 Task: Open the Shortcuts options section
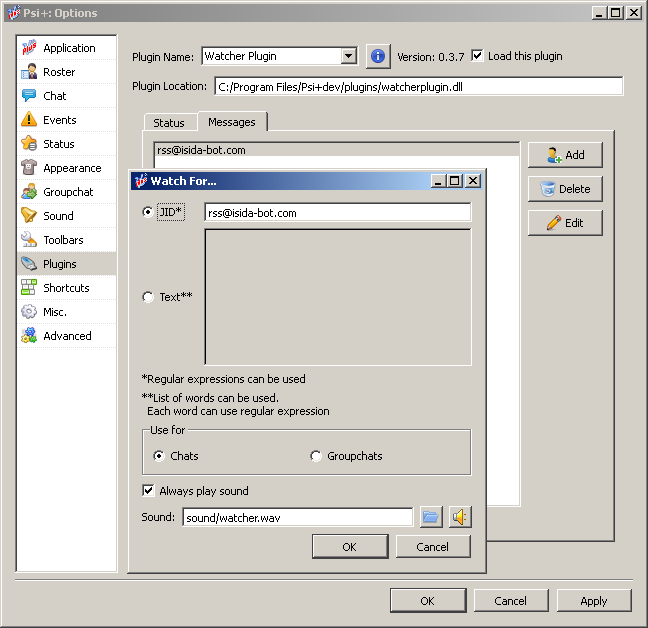pyautogui.click(x=66, y=288)
